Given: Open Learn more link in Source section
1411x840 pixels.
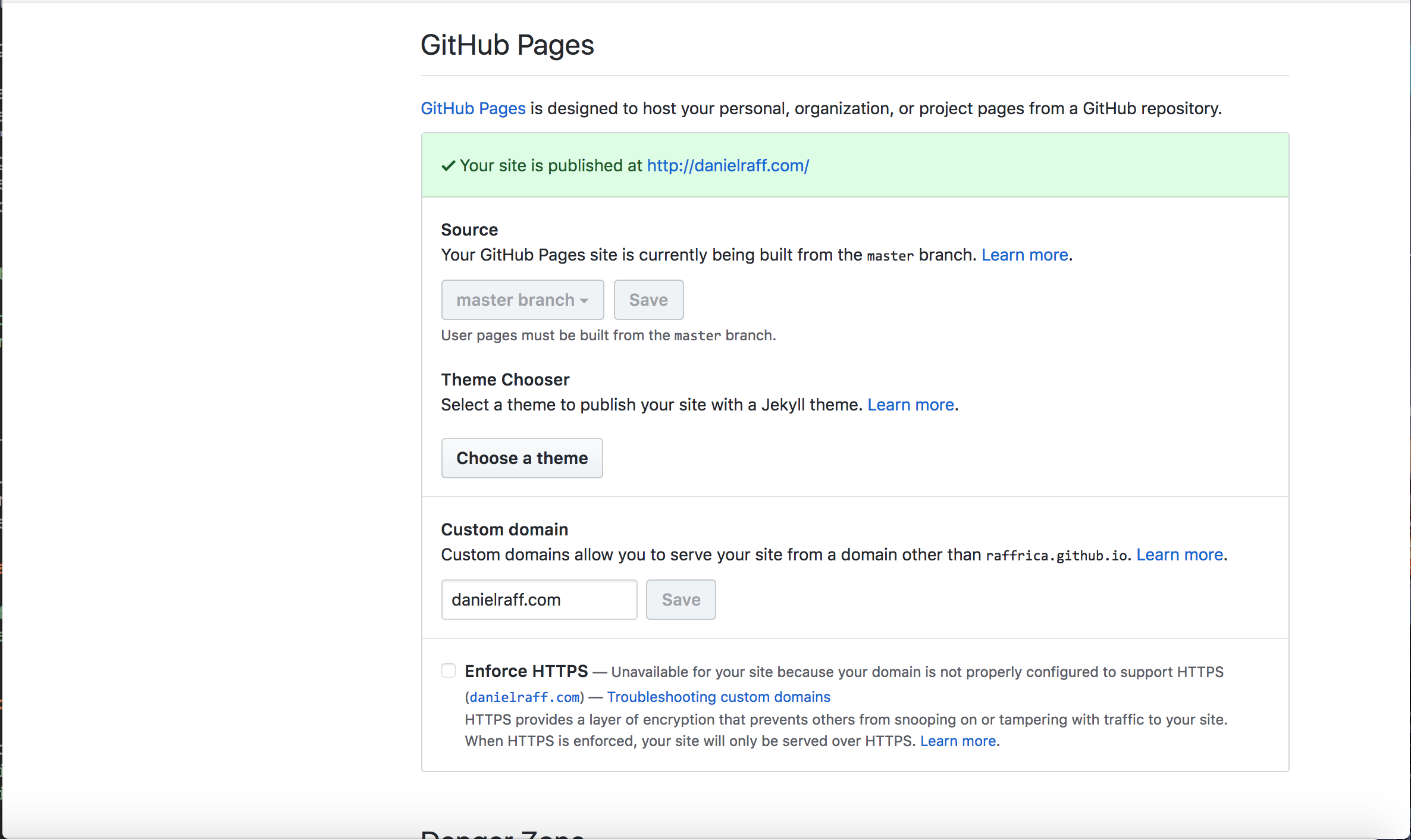Looking at the screenshot, I should tap(1024, 255).
